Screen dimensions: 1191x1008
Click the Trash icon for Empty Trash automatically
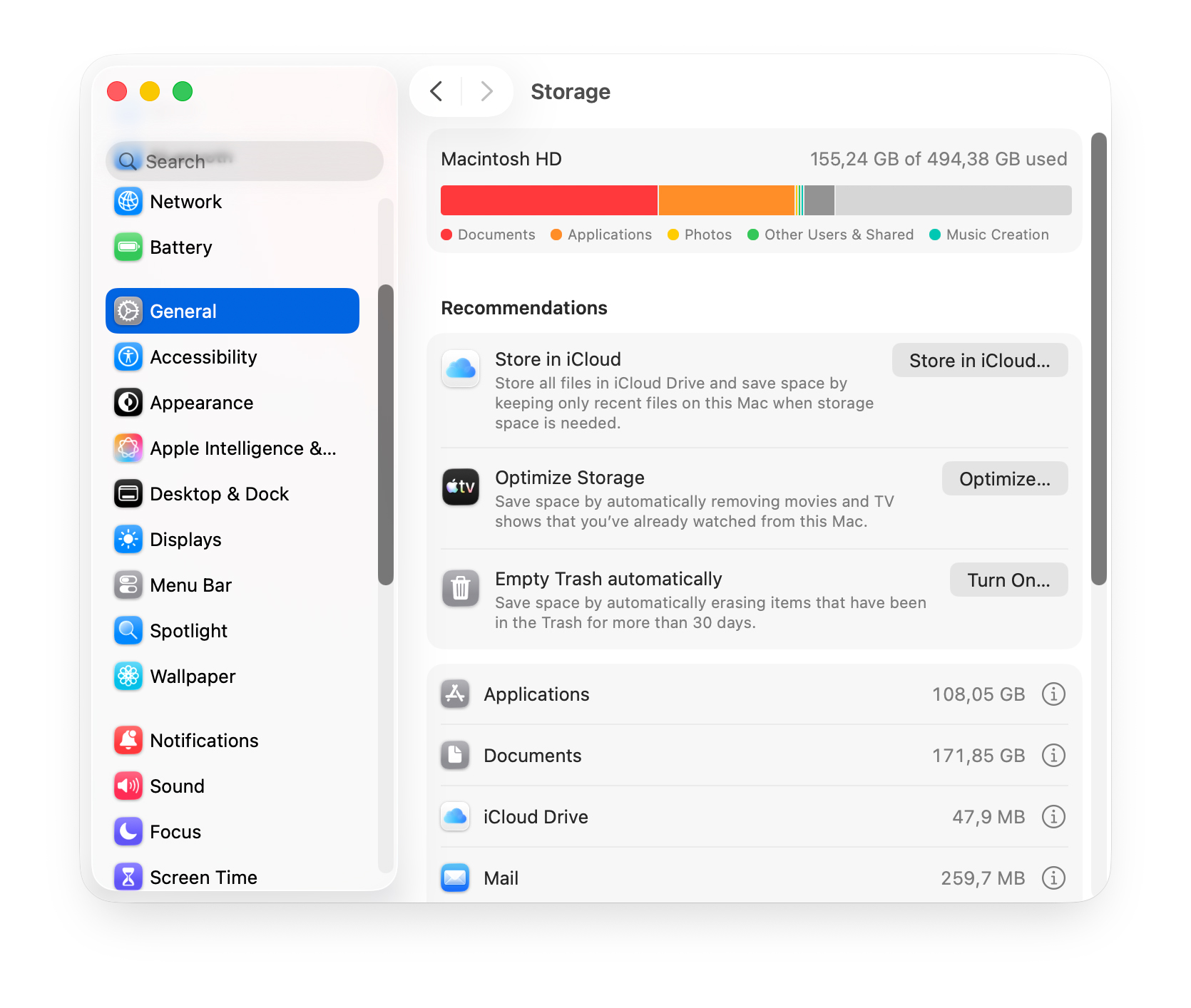461,588
